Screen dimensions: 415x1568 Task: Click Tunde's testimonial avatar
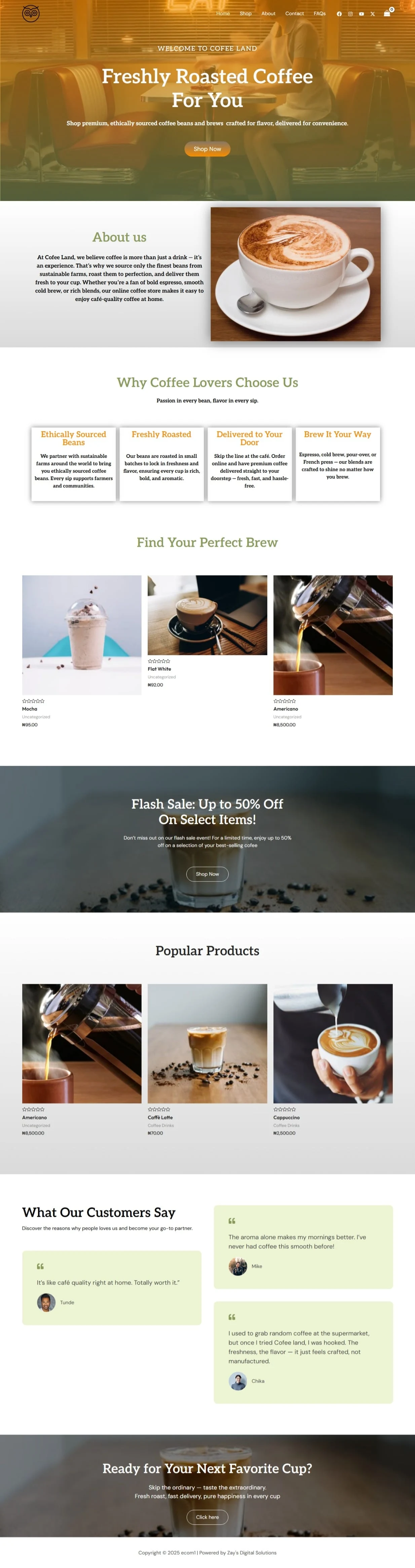46,1303
